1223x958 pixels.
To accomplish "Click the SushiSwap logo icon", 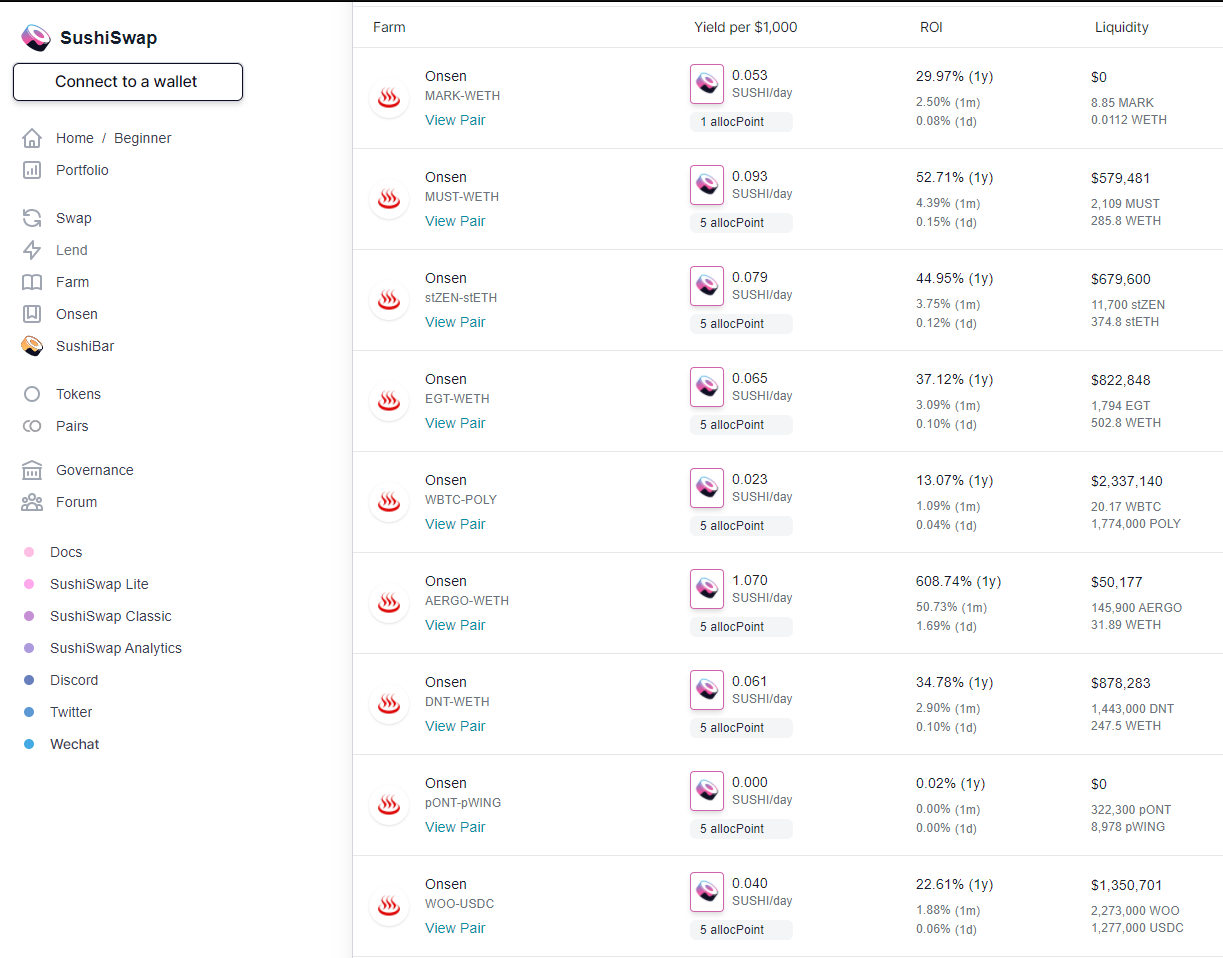I will coord(36,38).
